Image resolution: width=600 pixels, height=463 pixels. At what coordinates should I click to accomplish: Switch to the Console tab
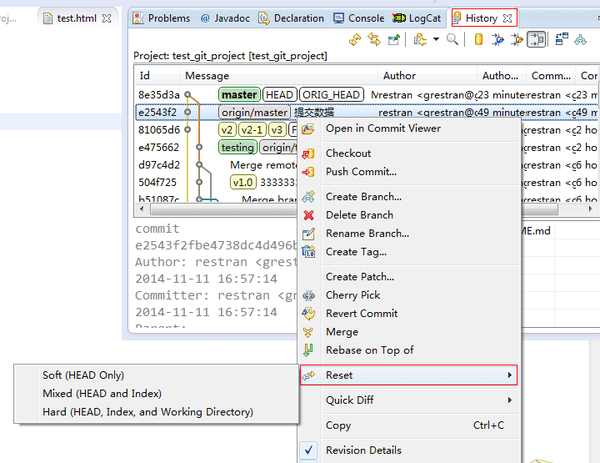click(359, 18)
